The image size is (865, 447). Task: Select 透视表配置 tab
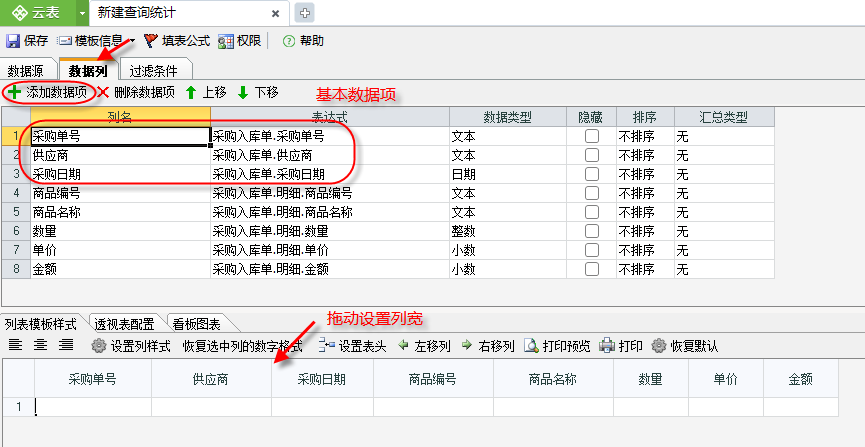(125, 323)
